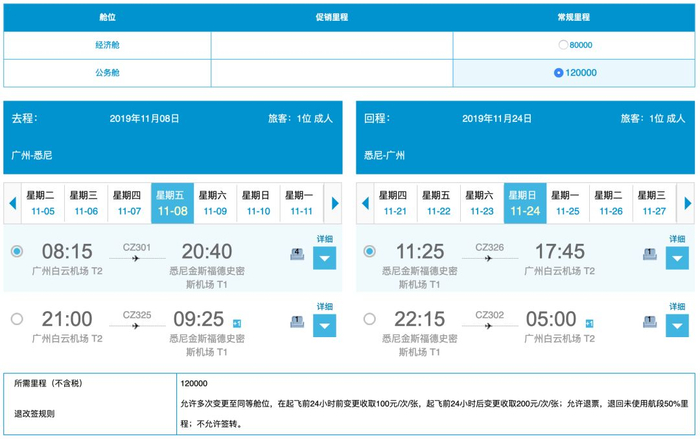
Task: Expand details dropdown for flight CZ301
Action: (x=325, y=259)
